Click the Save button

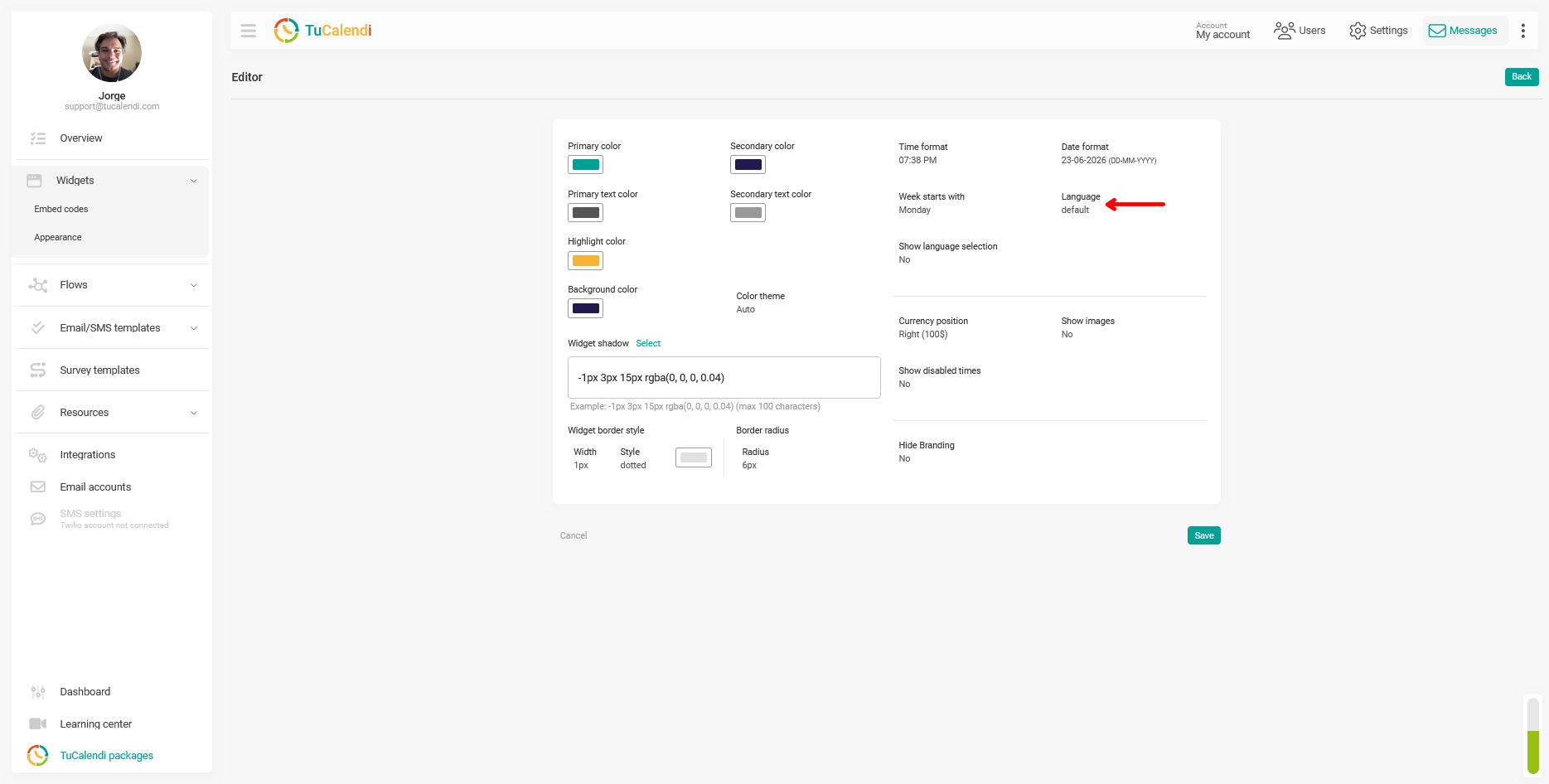(1203, 535)
